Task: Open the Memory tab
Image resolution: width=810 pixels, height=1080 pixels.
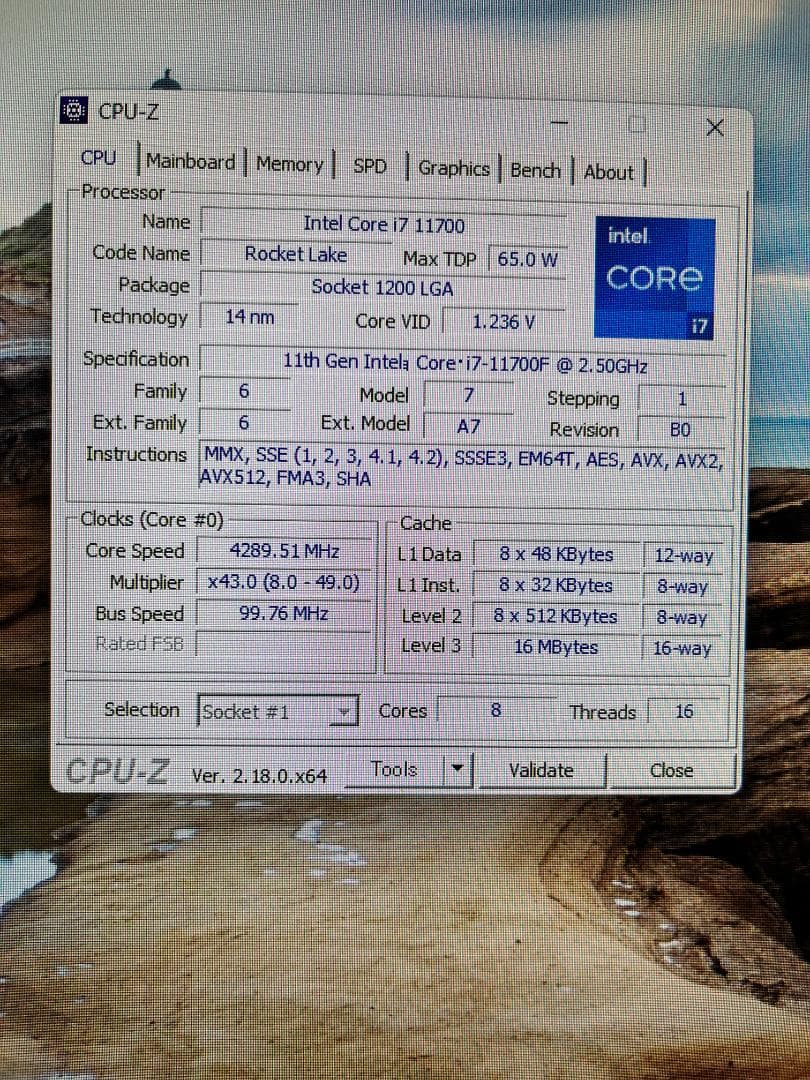Action: (x=289, y=165)
